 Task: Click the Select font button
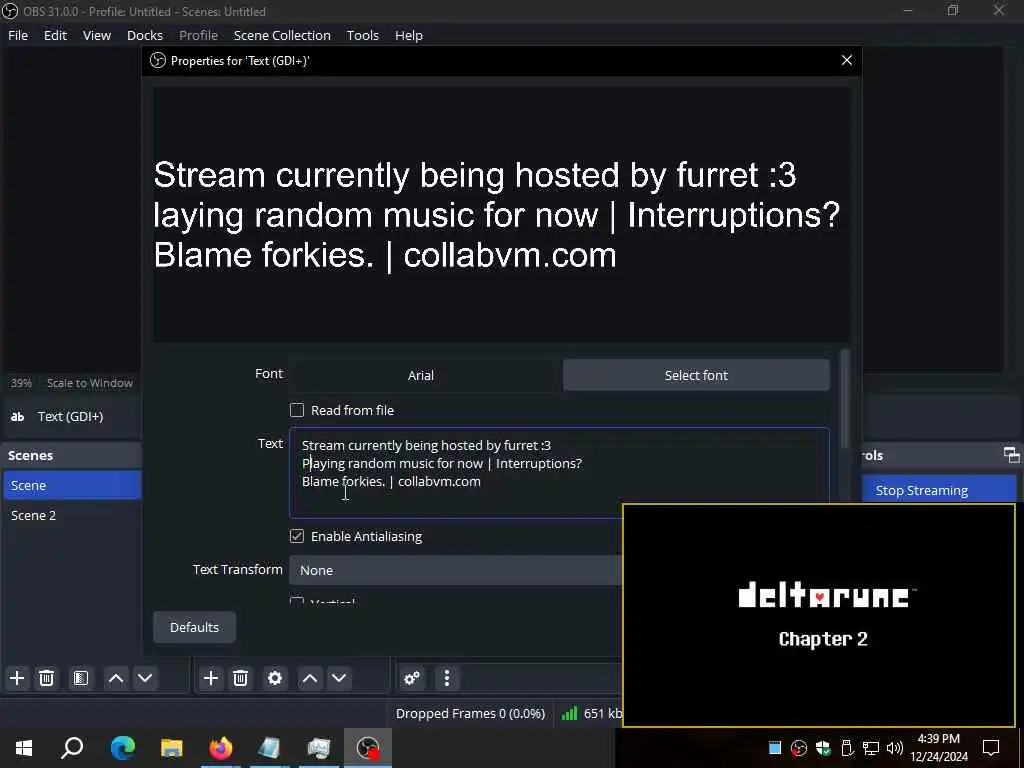point(696,375)
